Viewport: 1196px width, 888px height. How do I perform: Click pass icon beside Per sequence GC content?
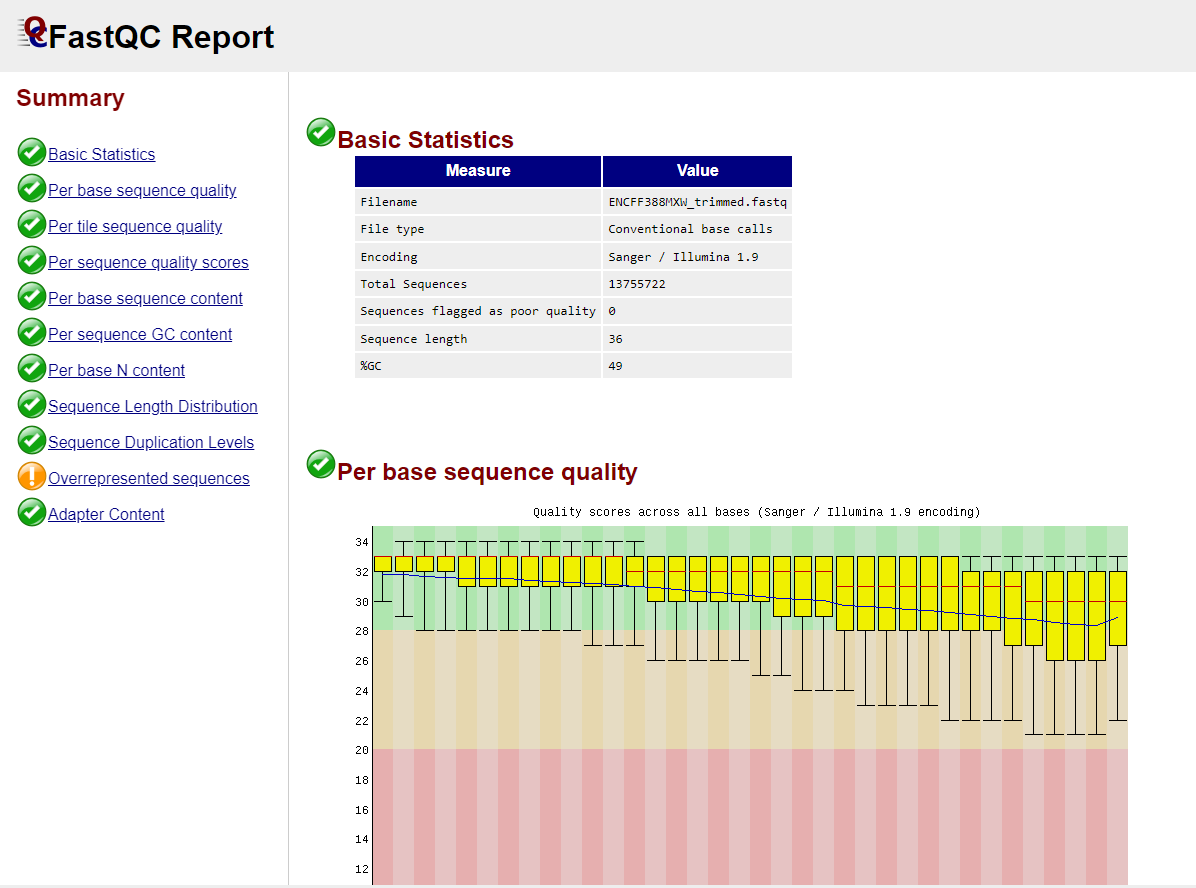(x=31, y=332)
